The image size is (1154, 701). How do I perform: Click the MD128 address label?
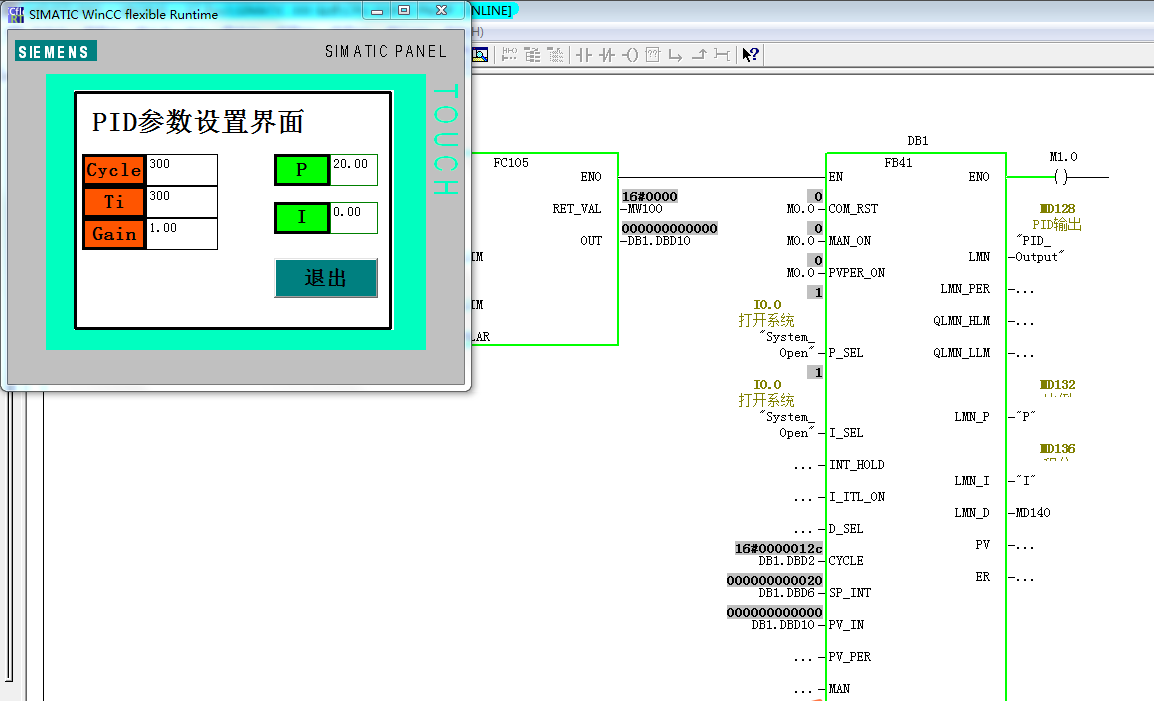pyautogui.click(x=1057, y=209)
